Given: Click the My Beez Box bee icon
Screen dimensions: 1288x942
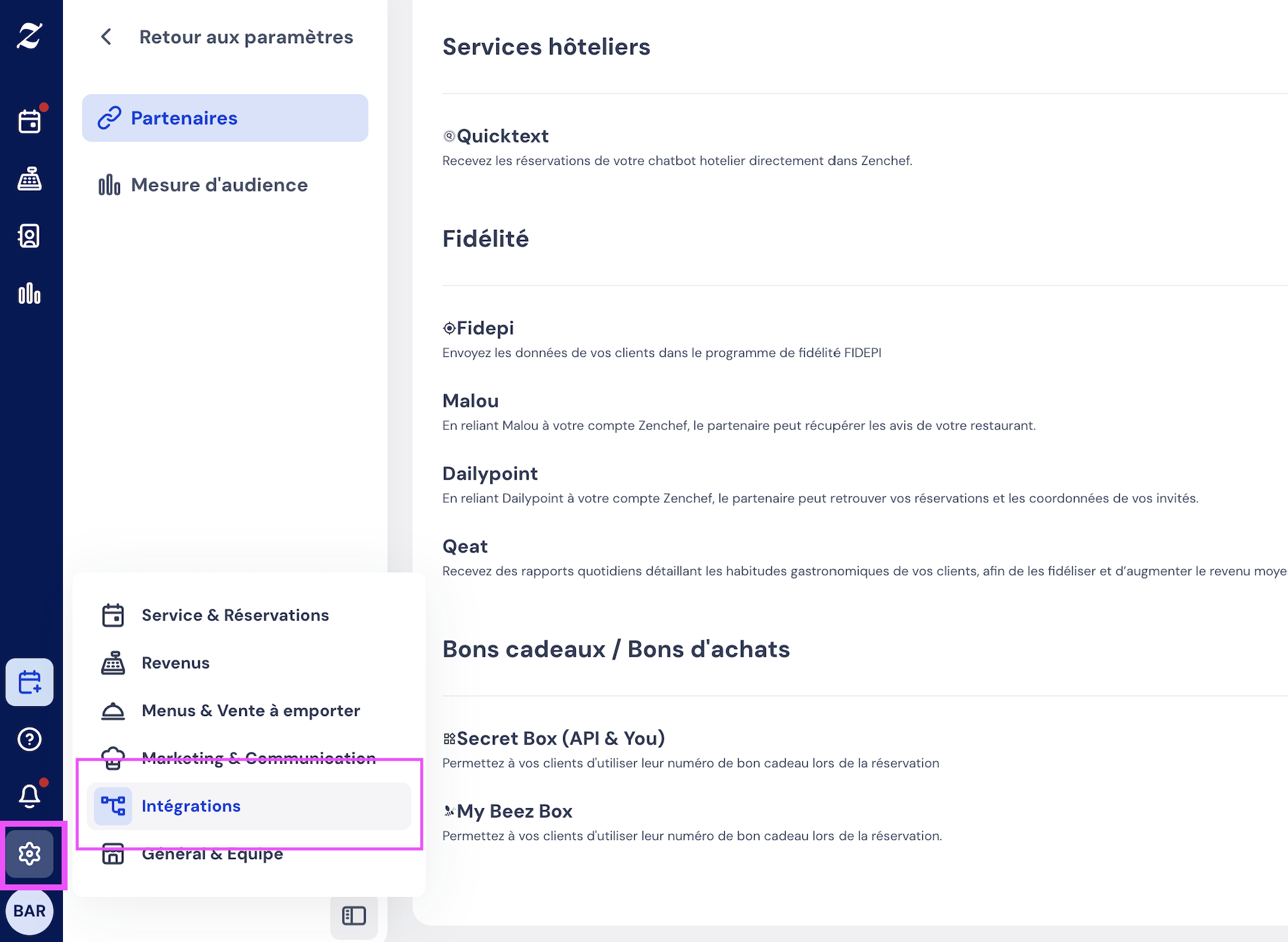Looking at the screenshot, I should [449, 811].
